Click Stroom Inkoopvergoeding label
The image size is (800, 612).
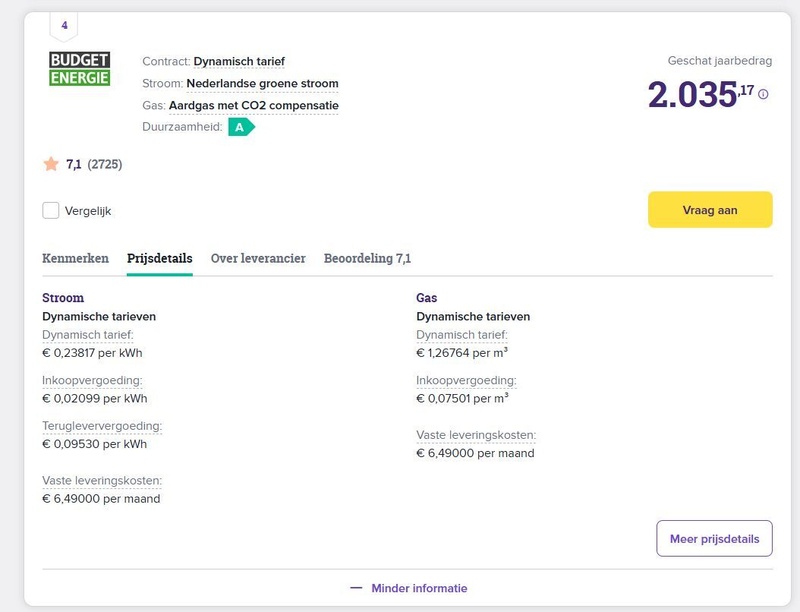pyautogui.click(x=92, y=380)
